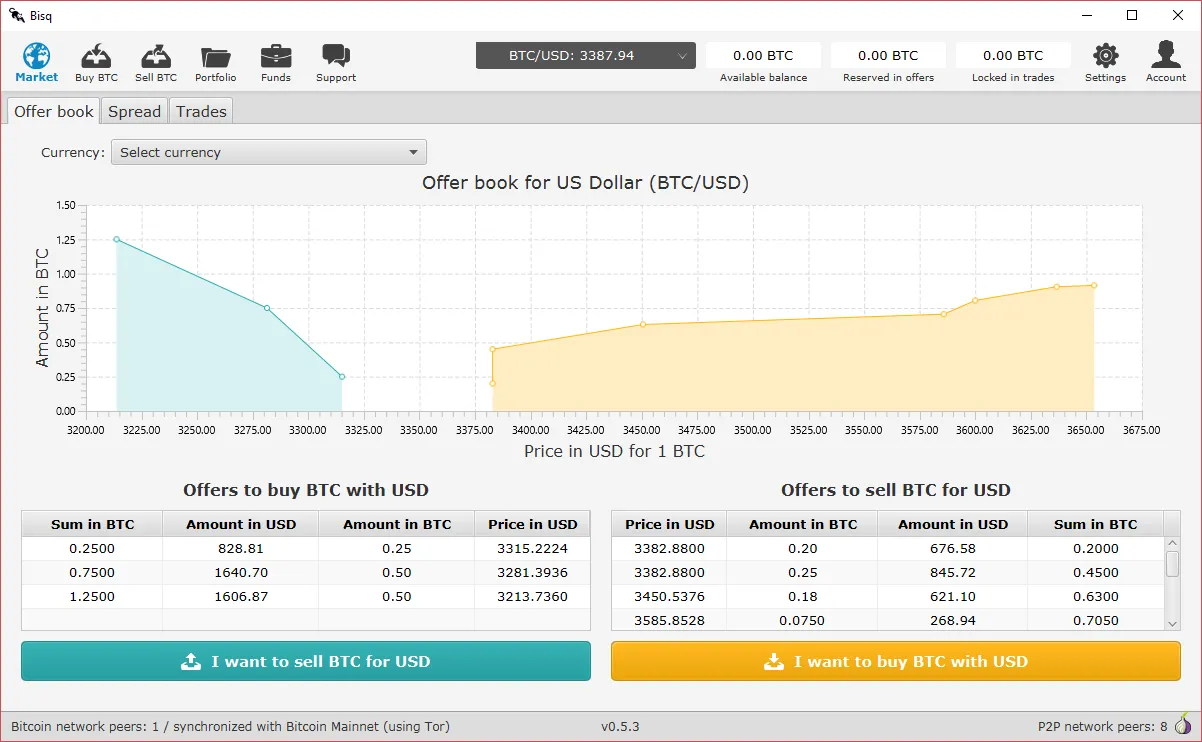This screenshot has height=742, width=1202.
Task: Click the Bisq logo in title bar
Action: pyautogui.click(x=17, y=15)
